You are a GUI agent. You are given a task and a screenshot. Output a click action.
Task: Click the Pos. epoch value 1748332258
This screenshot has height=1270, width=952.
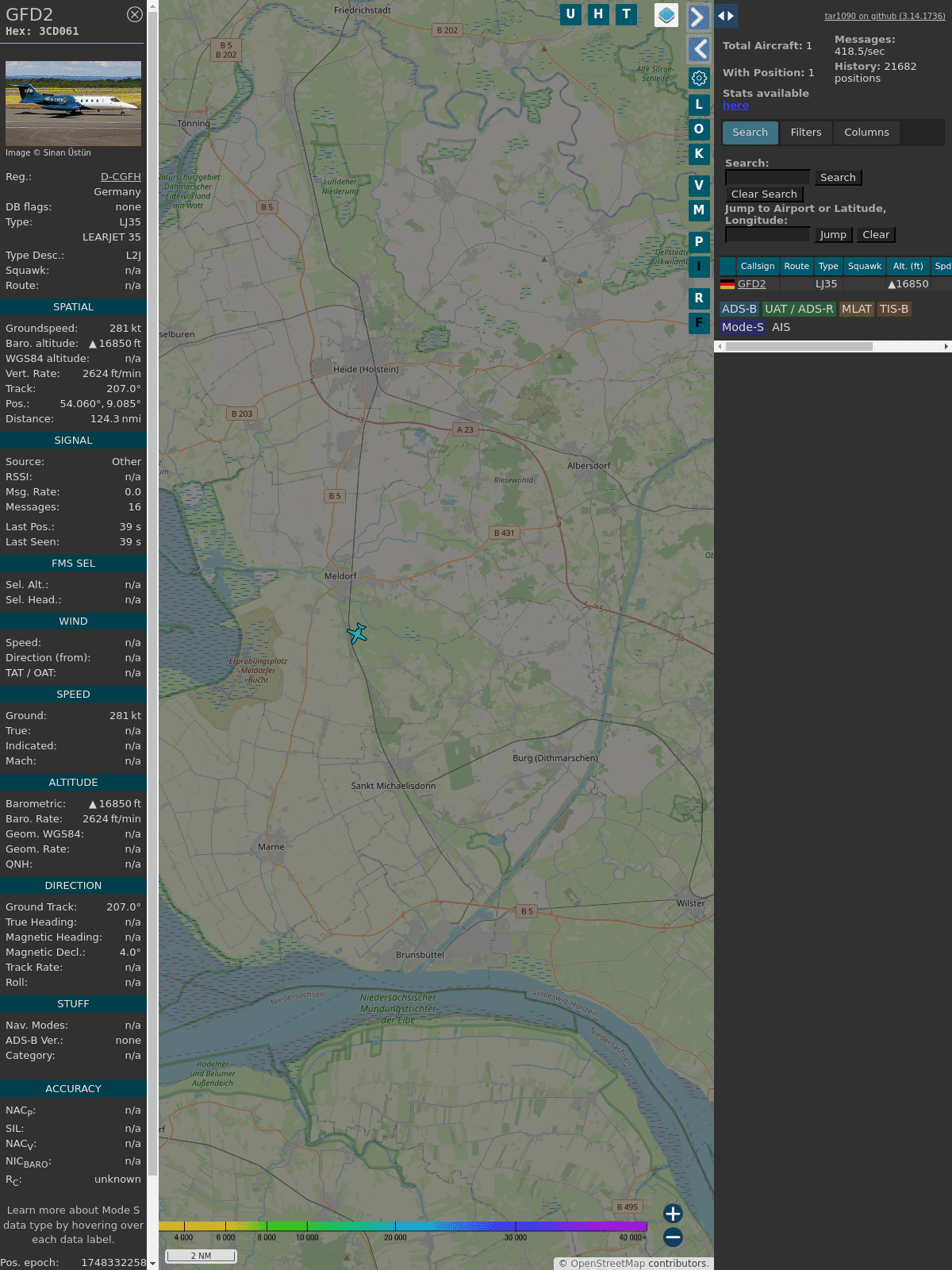(x=113, y=1263)
